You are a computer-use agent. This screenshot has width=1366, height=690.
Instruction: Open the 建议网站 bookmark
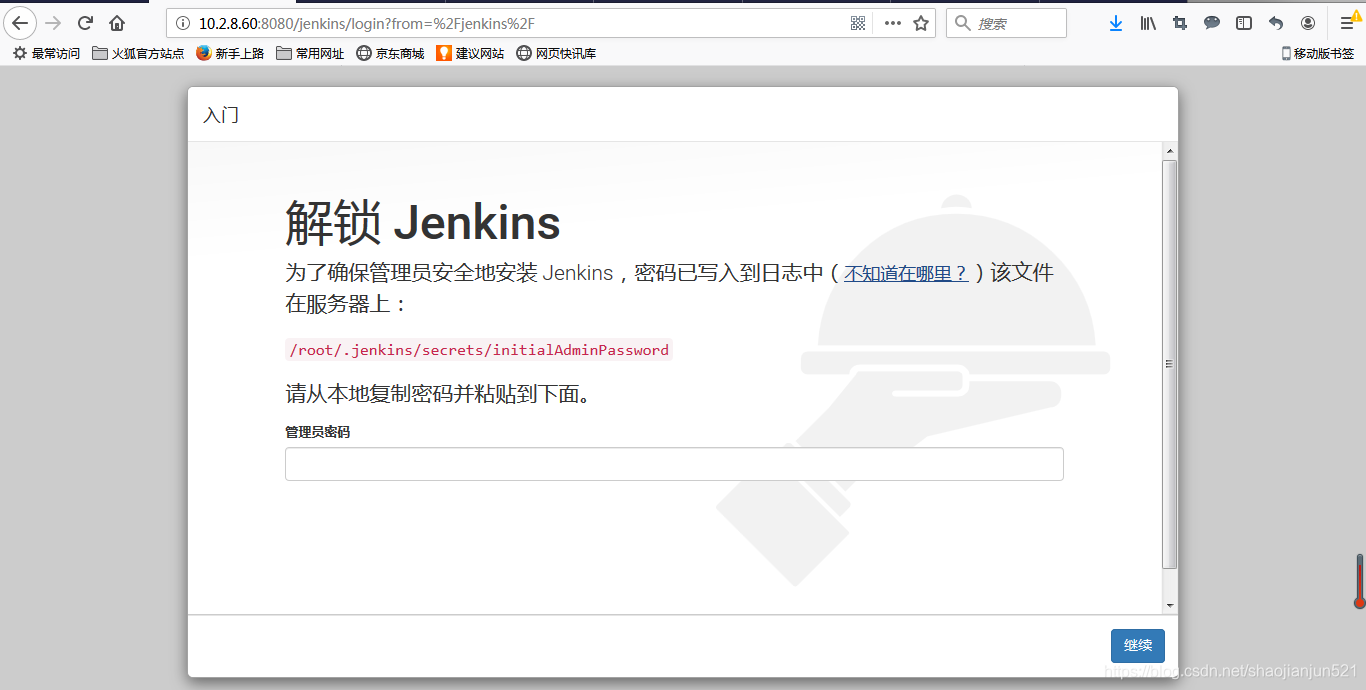pyautogui.click(x=470, y=53)
